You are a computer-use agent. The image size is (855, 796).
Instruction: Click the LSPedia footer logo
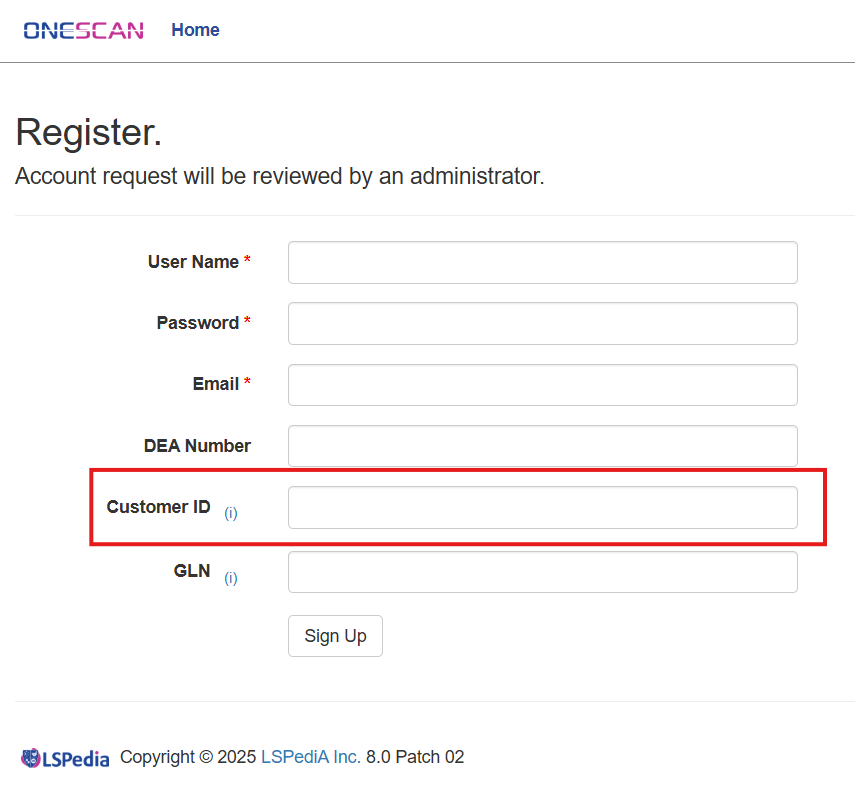(65, 758)
